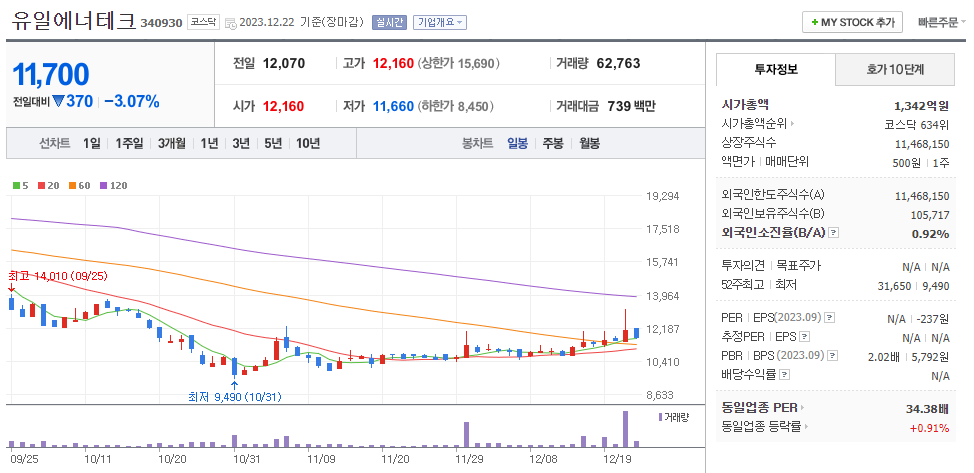Select the 5년 line chart period
This screenshot has width=974, height=473.
tap(273, 144)
